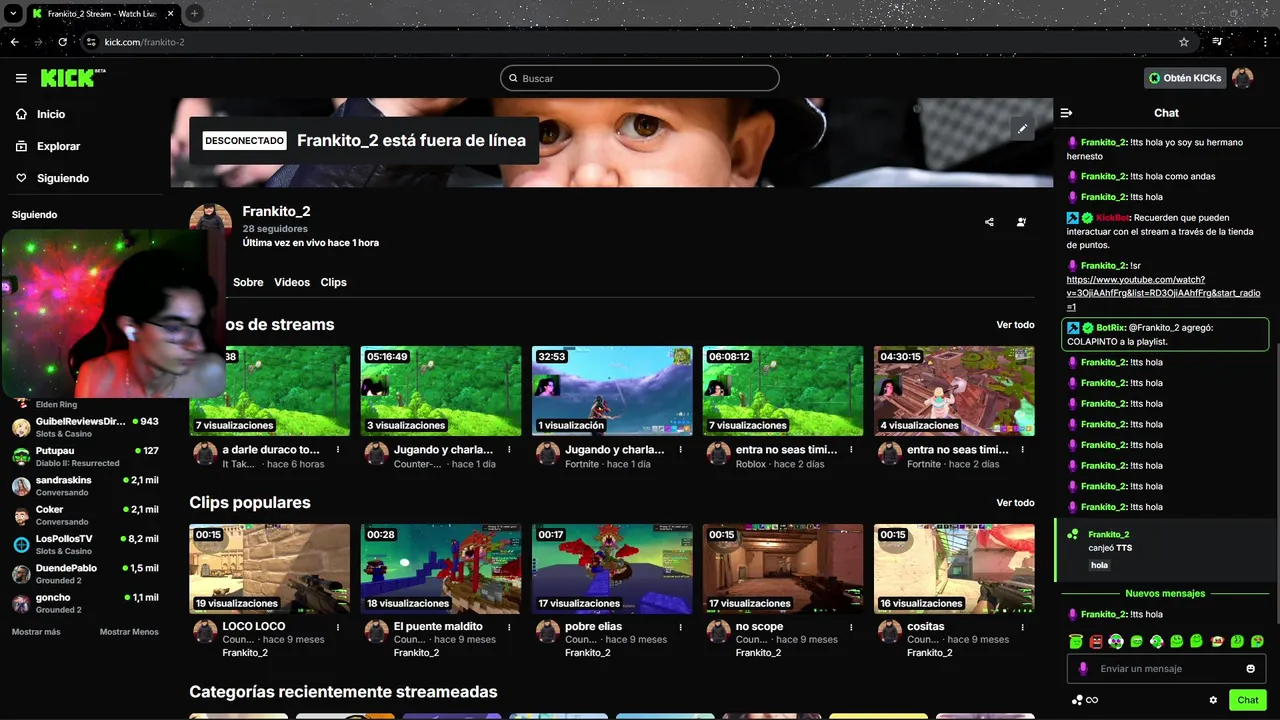Open the 05:16:49 stream video thumbnail
This screenshot has width=1280, height=720.
click(441, 391)
